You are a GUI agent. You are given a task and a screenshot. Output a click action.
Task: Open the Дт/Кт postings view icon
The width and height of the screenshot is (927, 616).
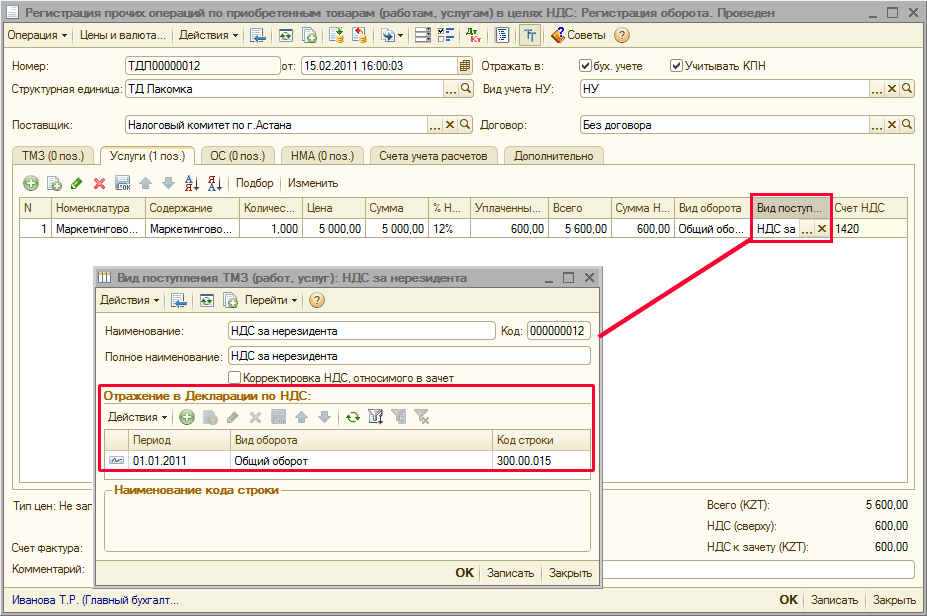(473, 35)
